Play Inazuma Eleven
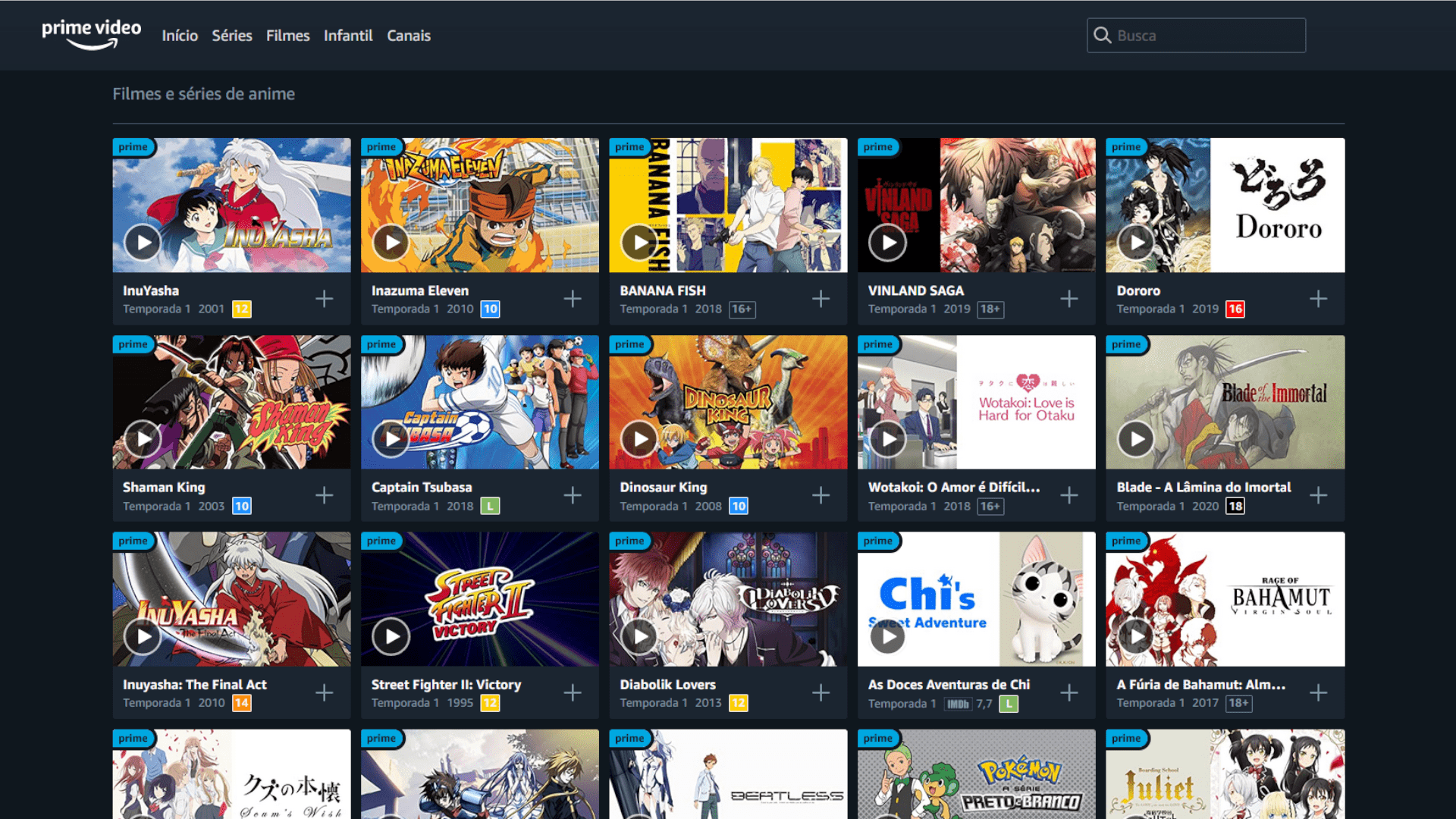Viewport: 1456px width, 819px height. (391, 243)
